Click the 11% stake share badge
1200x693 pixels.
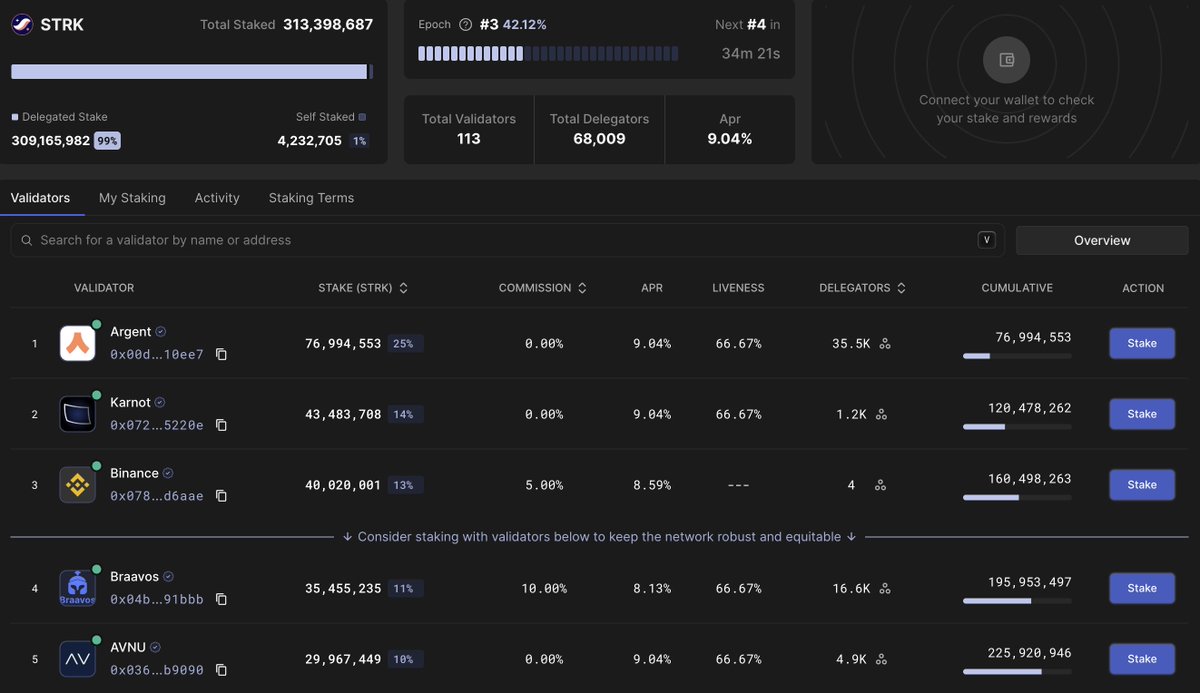tap(405, 589)
